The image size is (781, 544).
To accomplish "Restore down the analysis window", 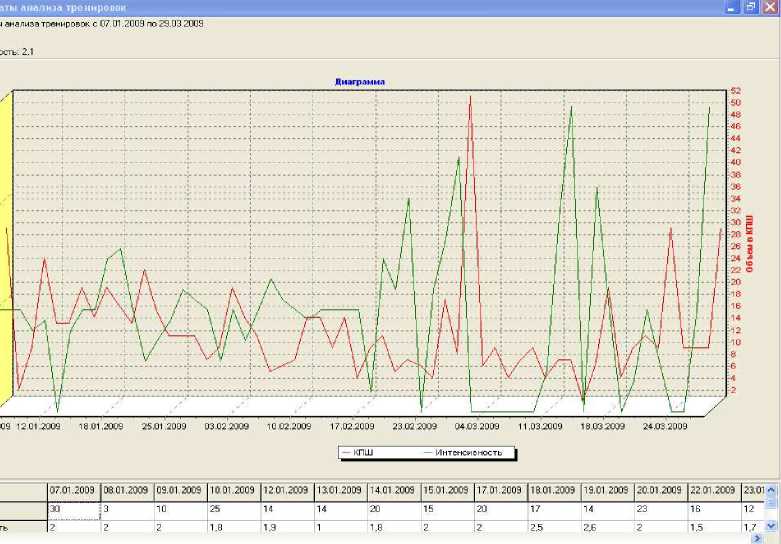I will tap(751, 7).
